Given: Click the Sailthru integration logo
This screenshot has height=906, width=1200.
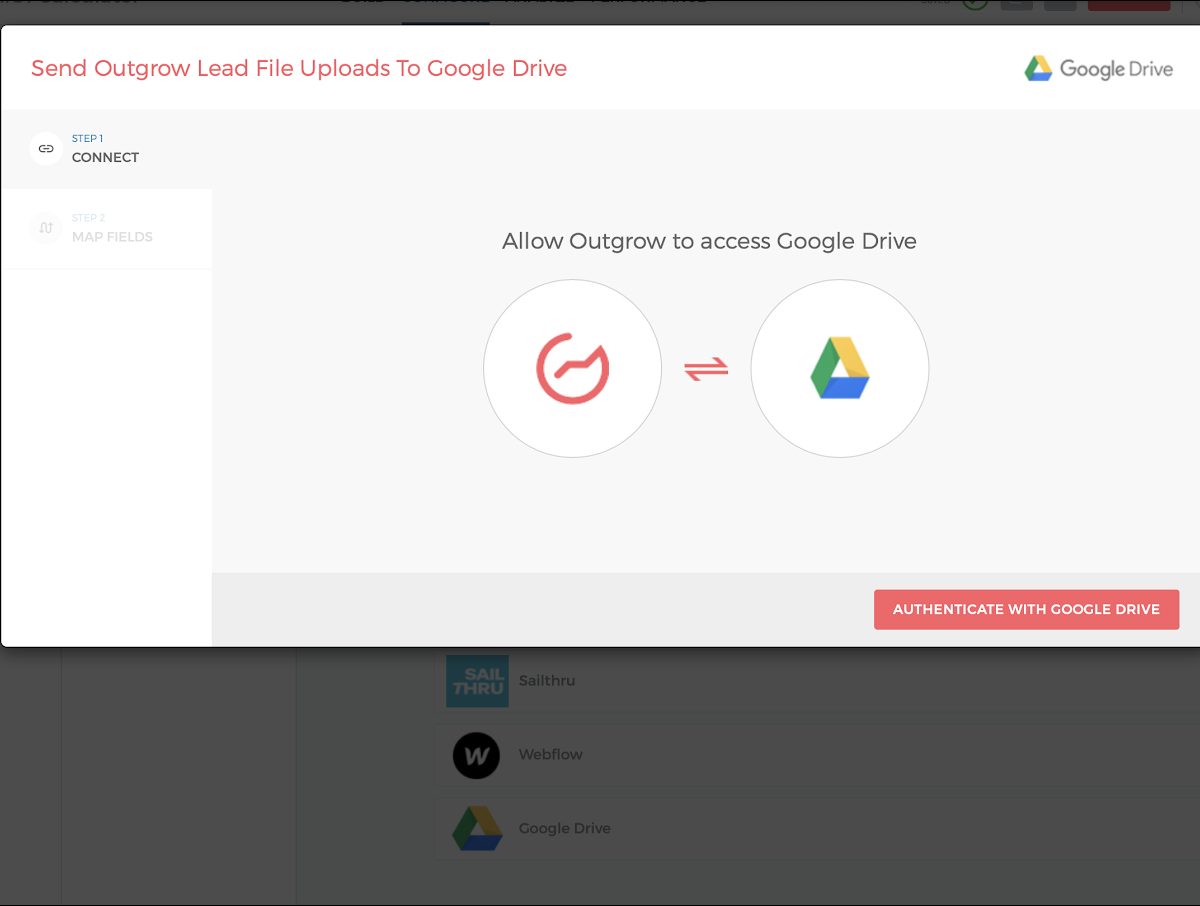Looking at the screenshot, I should (477, 681).
